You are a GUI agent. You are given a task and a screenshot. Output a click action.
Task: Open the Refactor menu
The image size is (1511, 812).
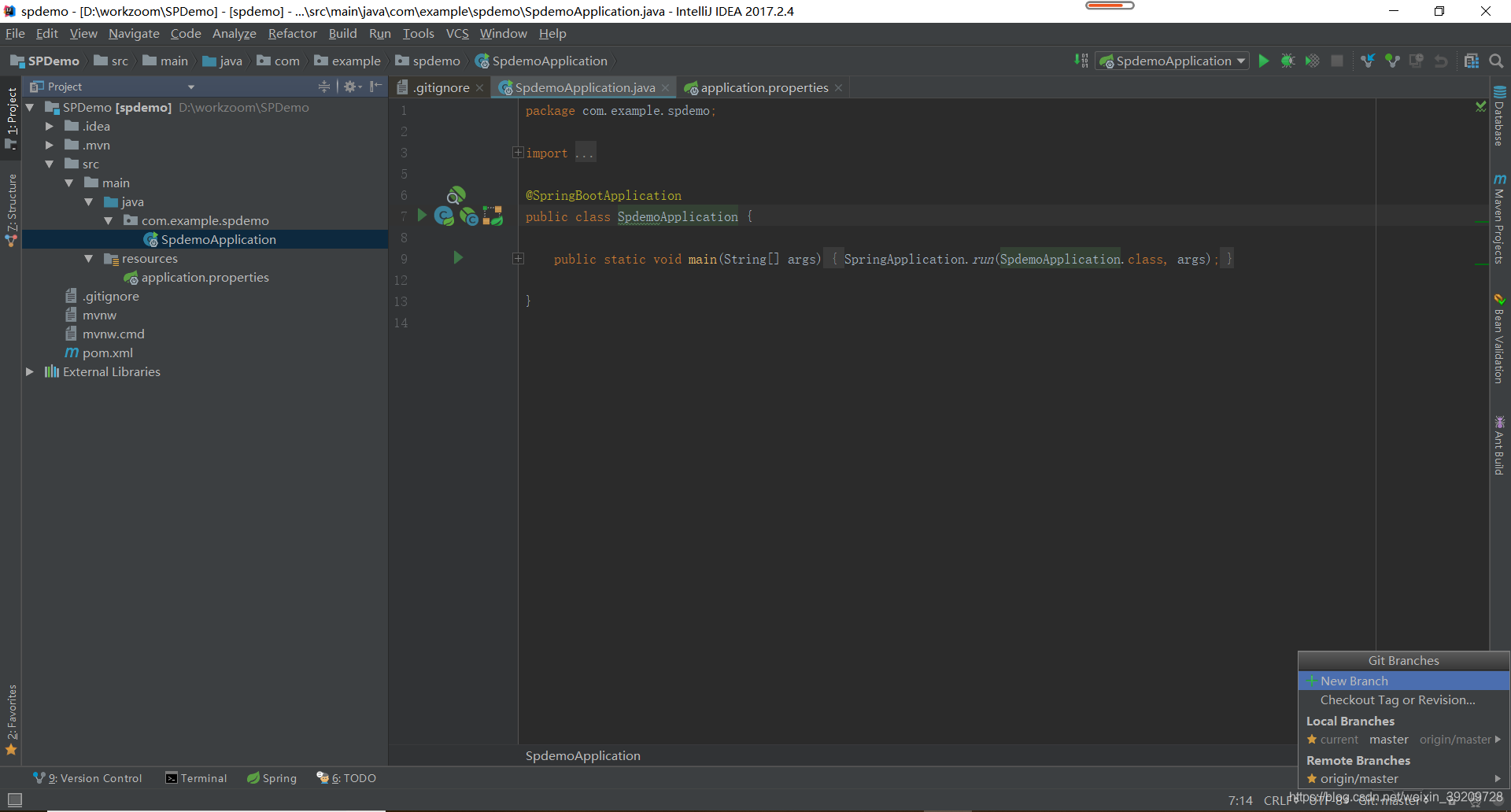(292, 33)
